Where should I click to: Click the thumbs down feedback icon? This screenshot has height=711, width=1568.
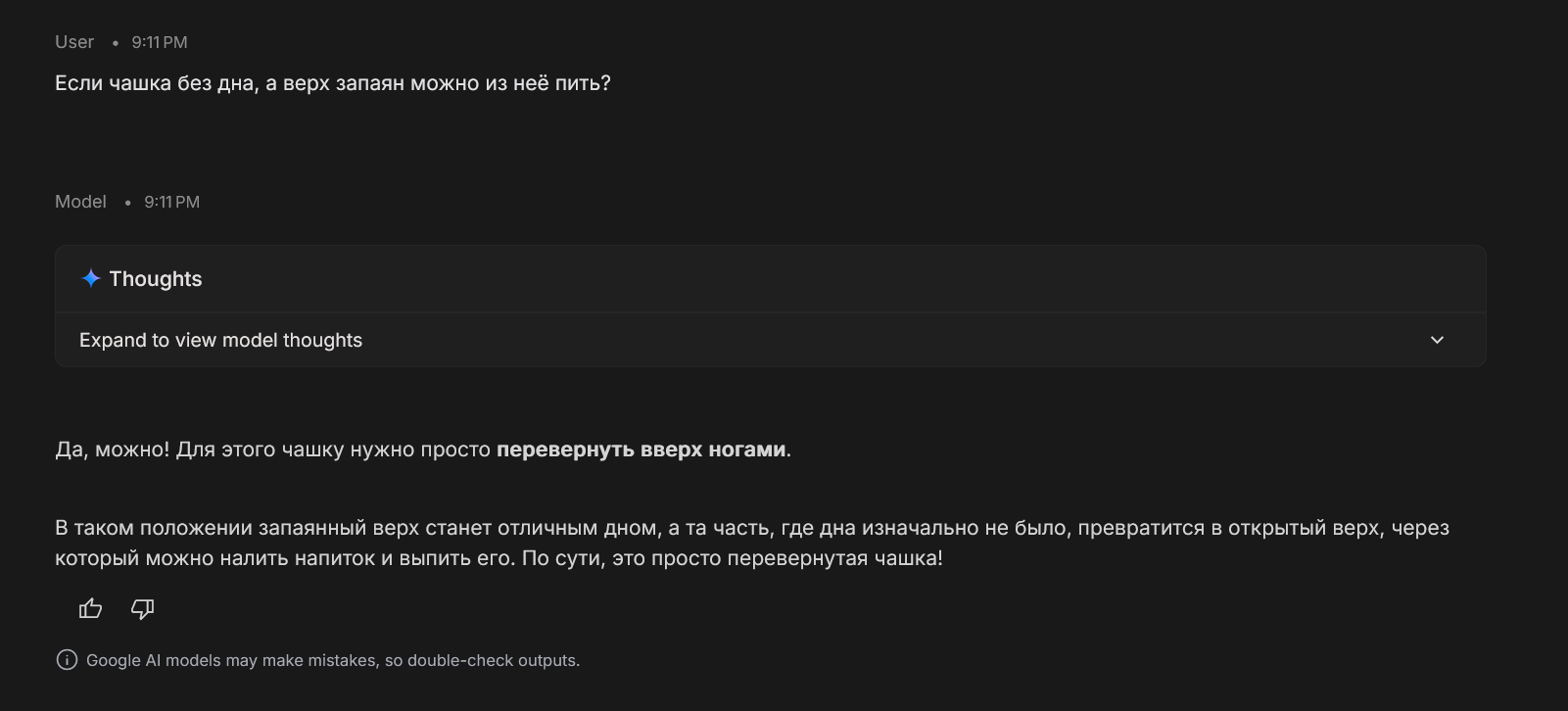143,609
